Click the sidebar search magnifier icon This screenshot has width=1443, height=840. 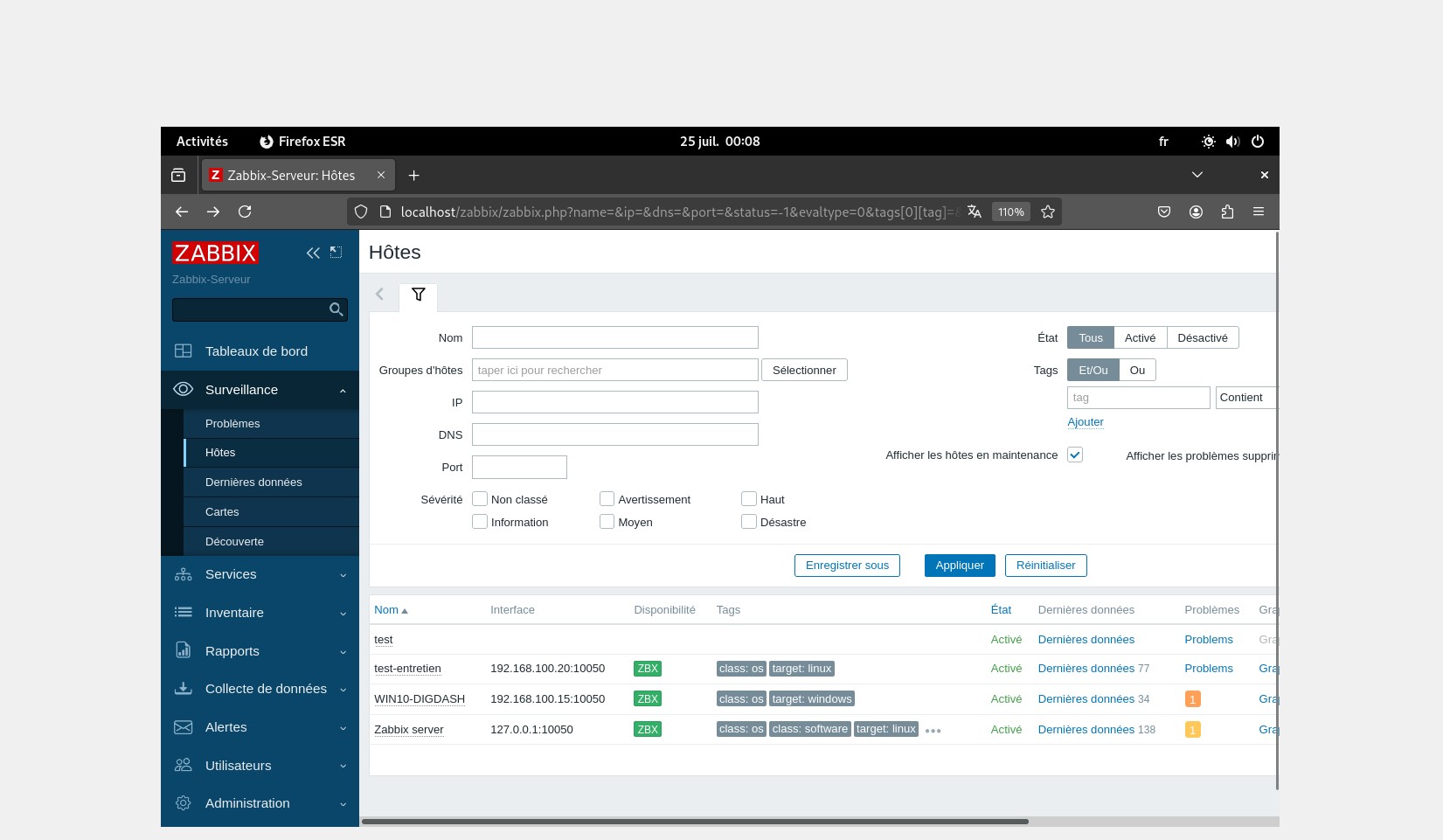[x=336, y=309]
